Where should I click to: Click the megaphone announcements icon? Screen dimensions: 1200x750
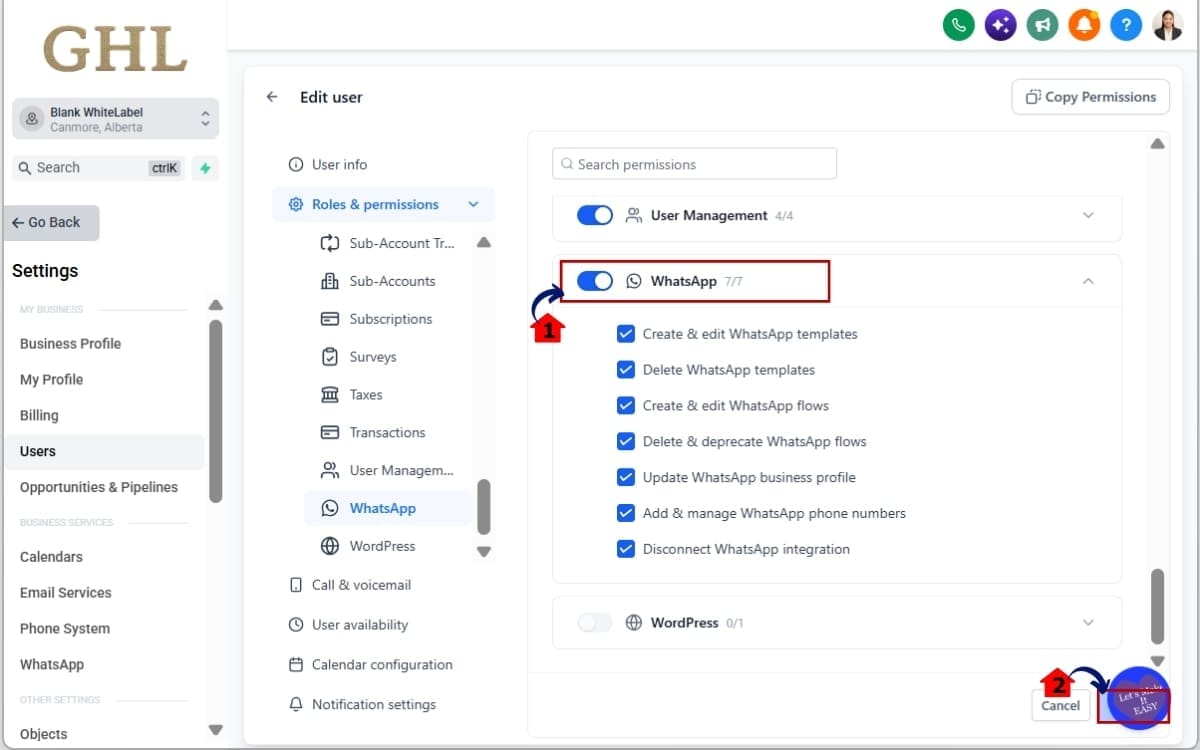coord(1043,25)
